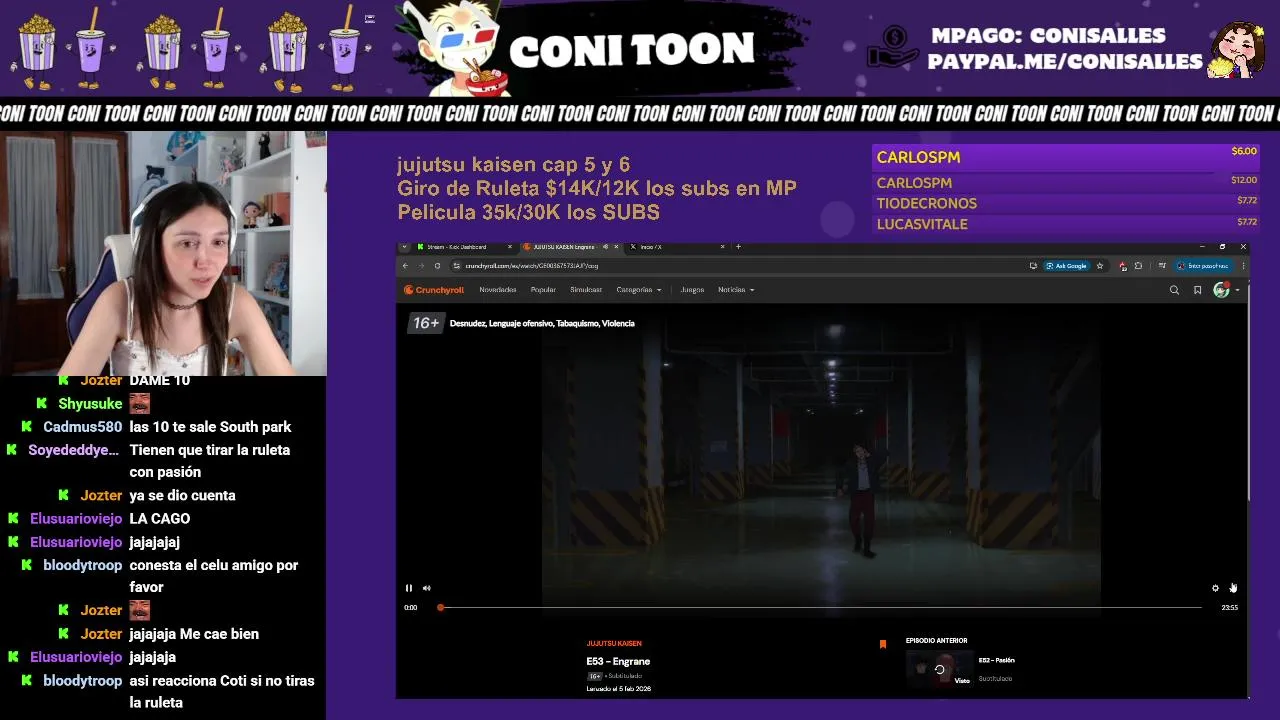Click bloodytroop's username next to "conesta el celu"
This screenshot has width=1280, height=720.
pyautogui.click(x=82, y=565)
